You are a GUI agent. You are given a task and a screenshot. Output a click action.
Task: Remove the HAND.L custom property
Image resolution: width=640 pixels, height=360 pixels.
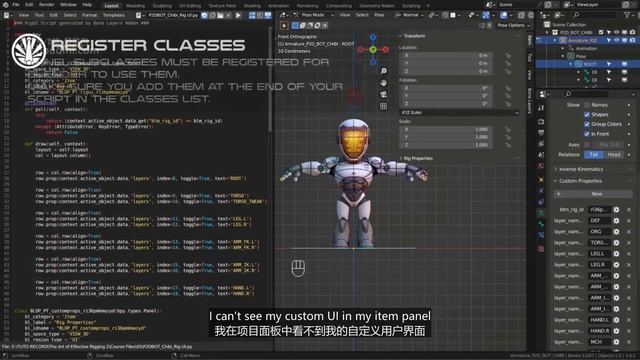629,320
